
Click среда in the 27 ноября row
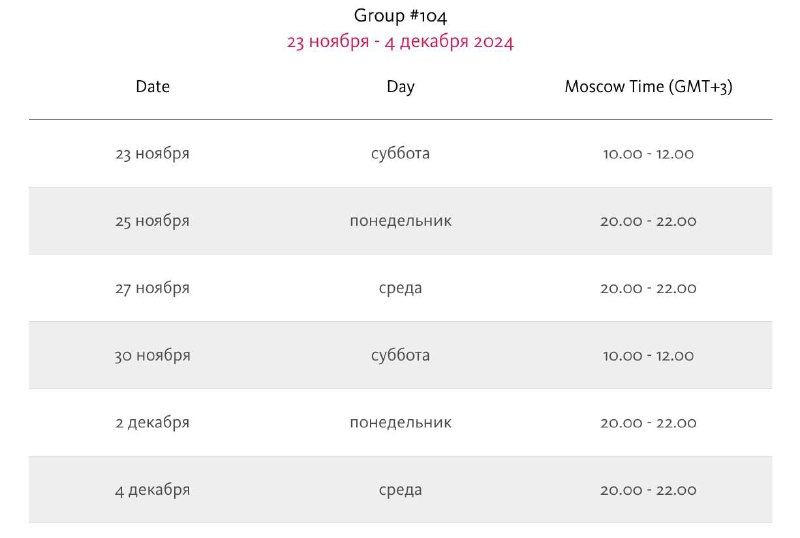point(401,288)
